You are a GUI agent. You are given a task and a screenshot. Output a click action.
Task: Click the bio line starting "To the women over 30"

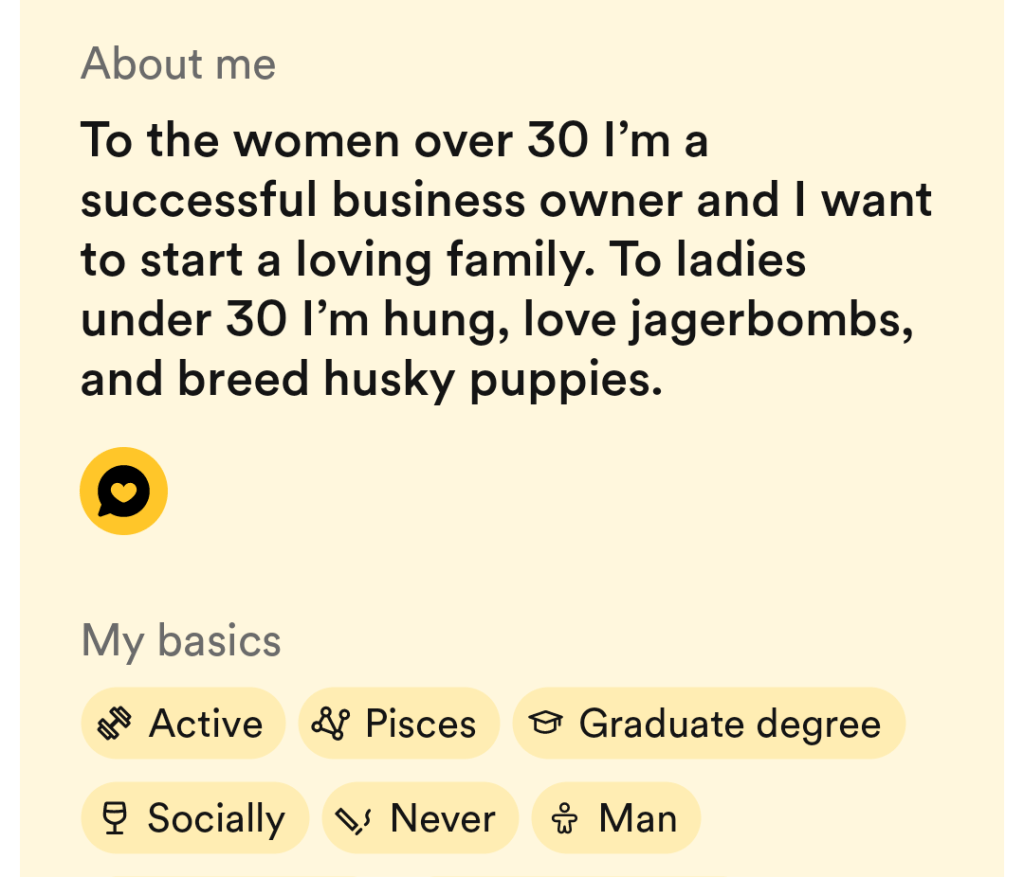click(394, 141)
